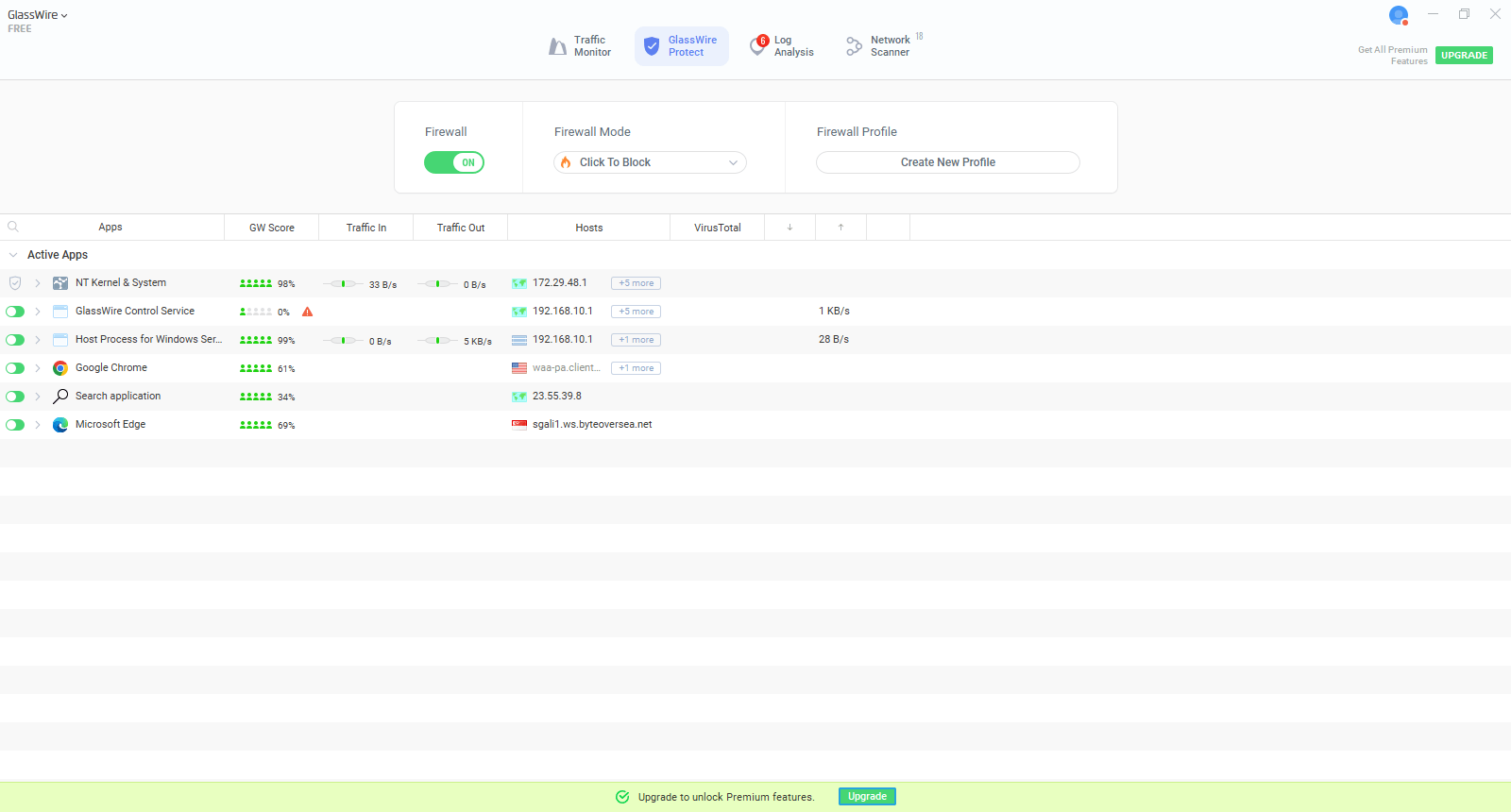Screen dimensions: 1511x812
Task: Select host sgali1.ws.byteoversea.net
Action: point(592,425)
